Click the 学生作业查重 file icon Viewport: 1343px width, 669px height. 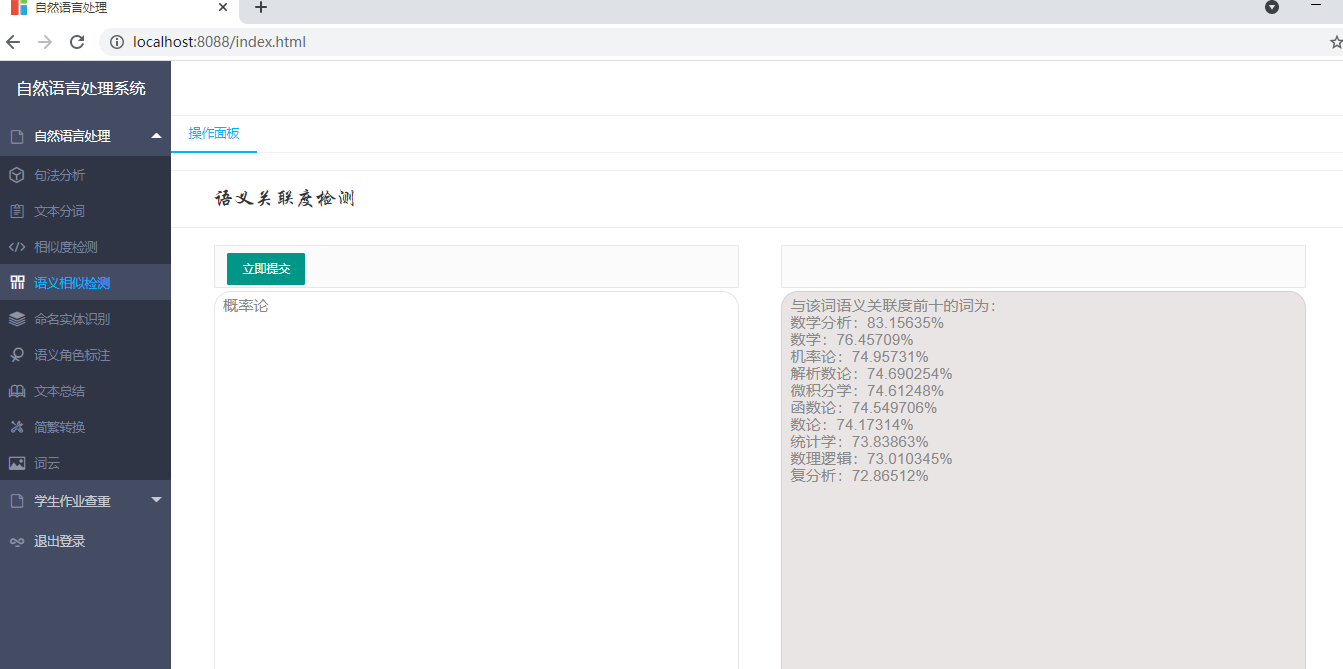click(x=16, y=501)
